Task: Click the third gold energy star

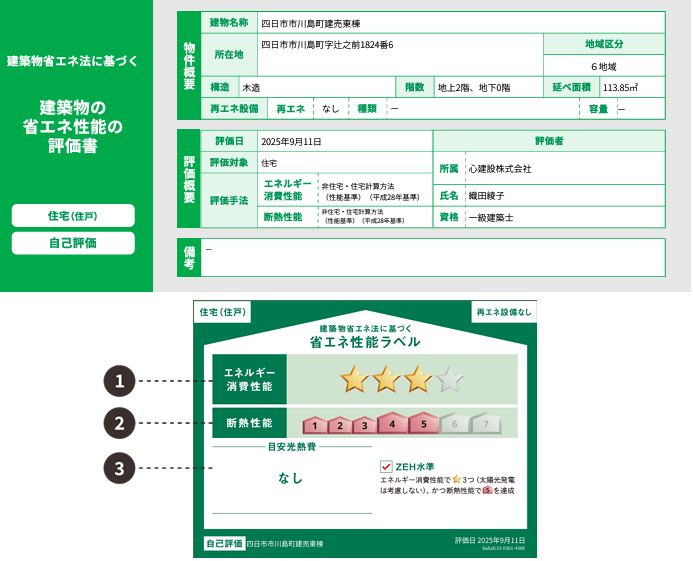Action: coord(418,379)
